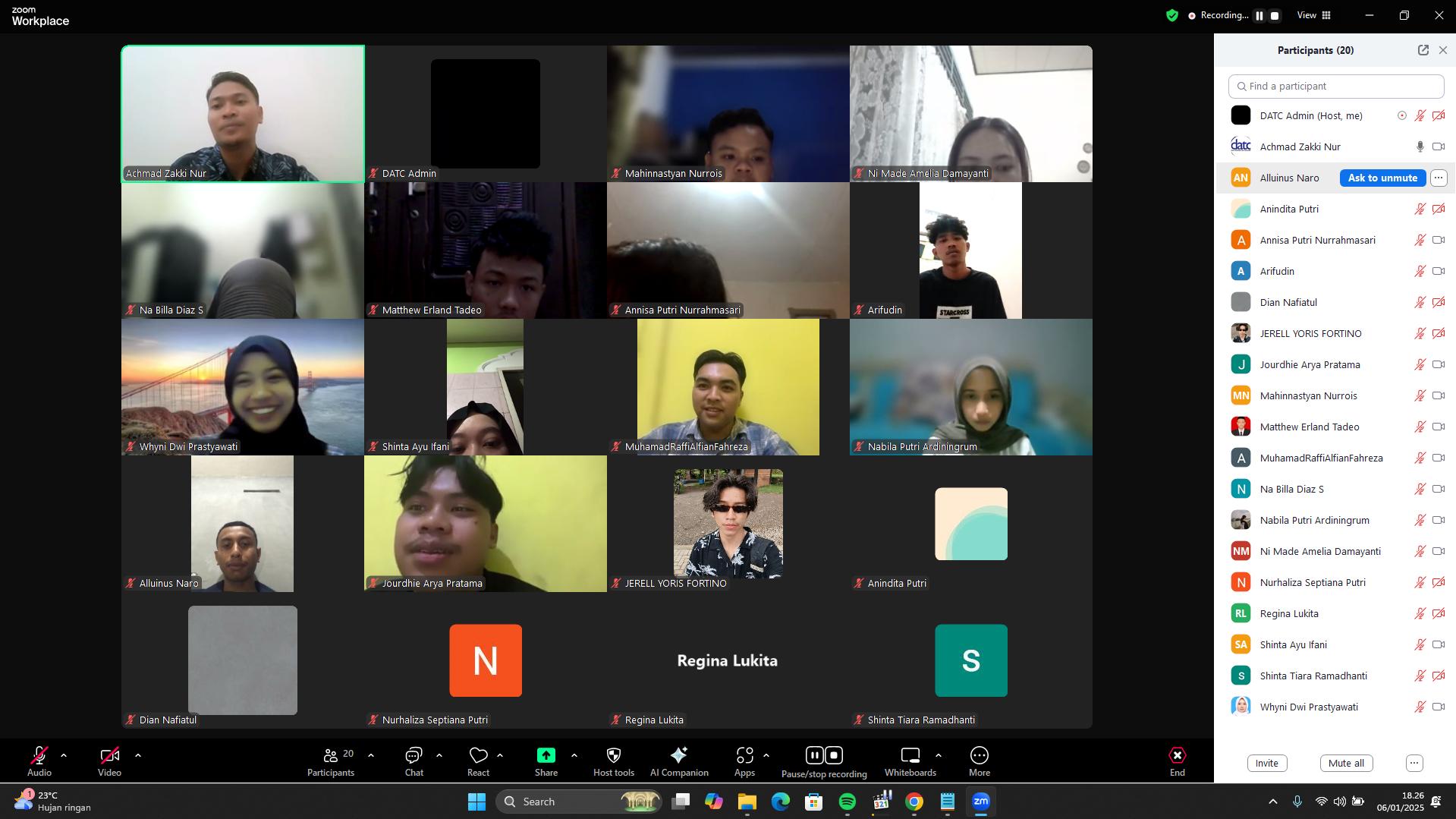Toggle Video camera on or off

pos(109,755)
